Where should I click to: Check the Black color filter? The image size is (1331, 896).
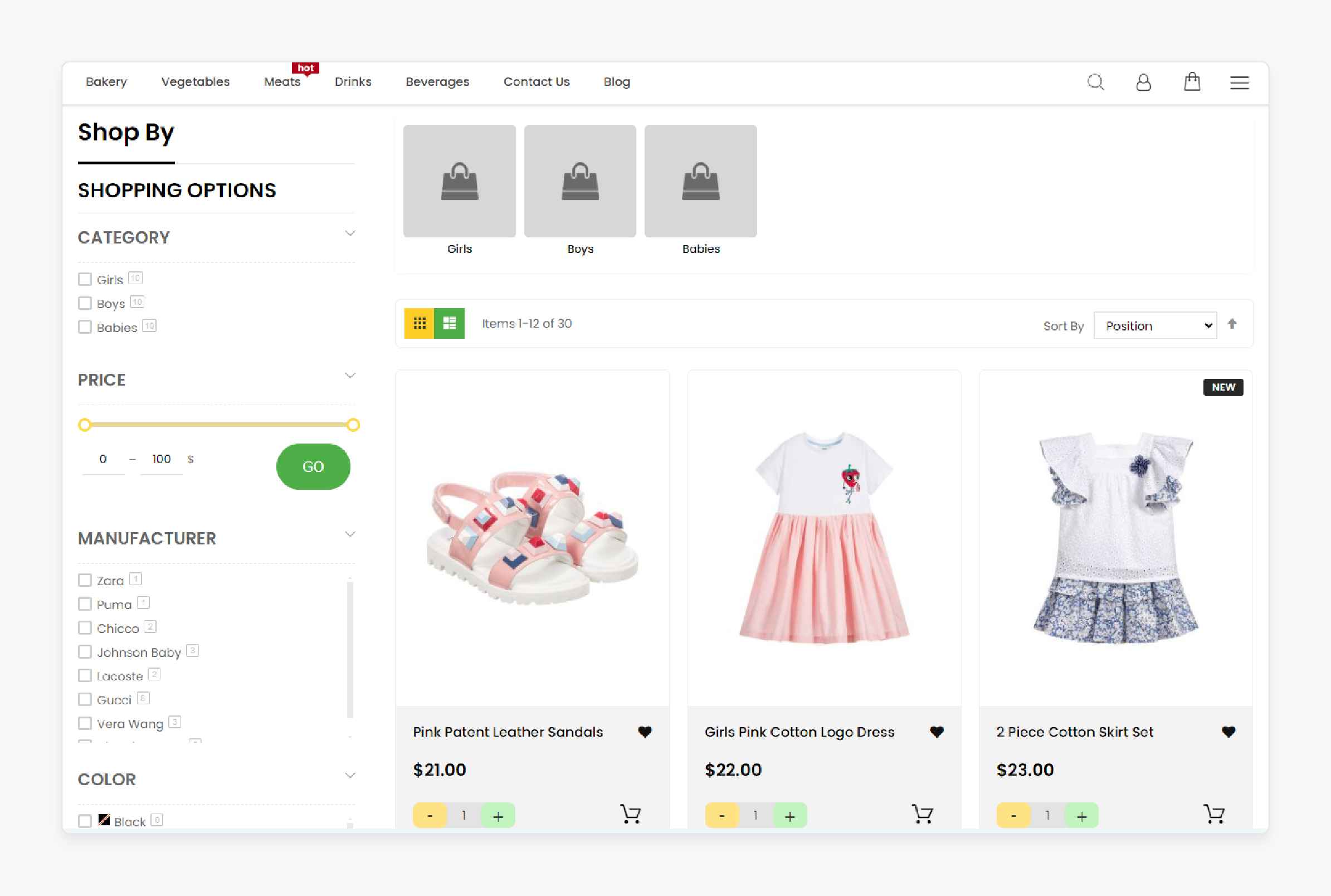85,822
